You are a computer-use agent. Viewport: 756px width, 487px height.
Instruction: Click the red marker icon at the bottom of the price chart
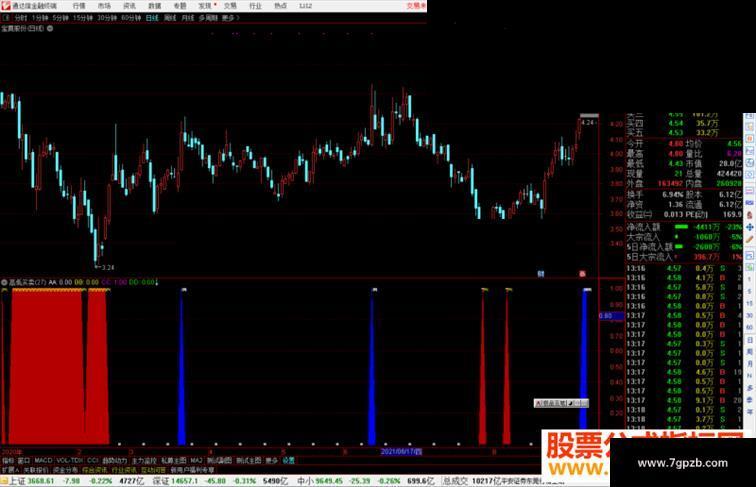click(582, 274)
